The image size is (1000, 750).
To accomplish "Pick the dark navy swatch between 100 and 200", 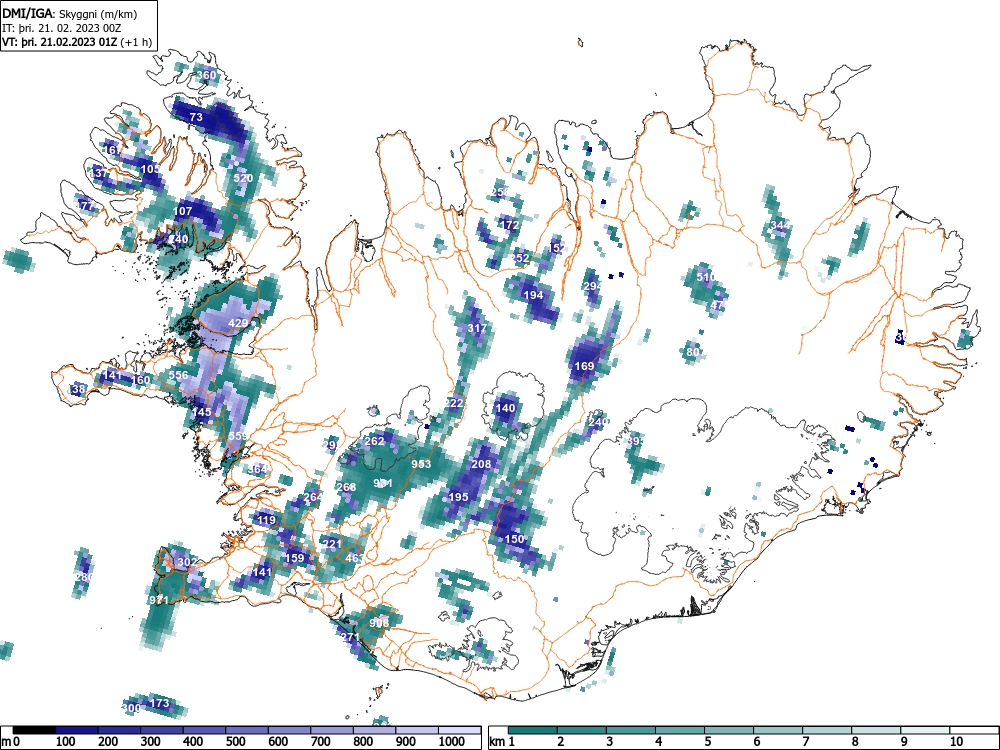I will point(77,730).
